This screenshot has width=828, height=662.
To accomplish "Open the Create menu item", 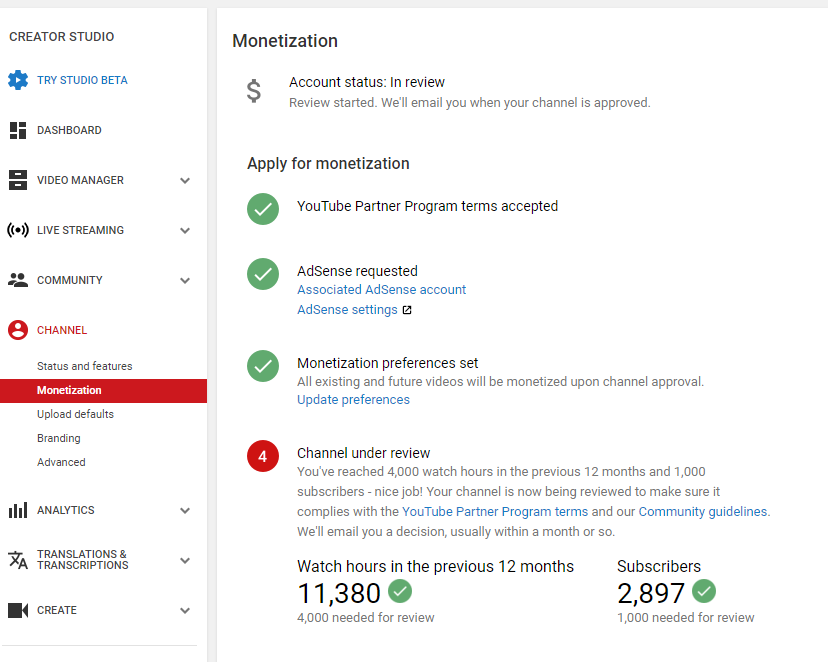I will pyautogui.click(x=57, y=610).
